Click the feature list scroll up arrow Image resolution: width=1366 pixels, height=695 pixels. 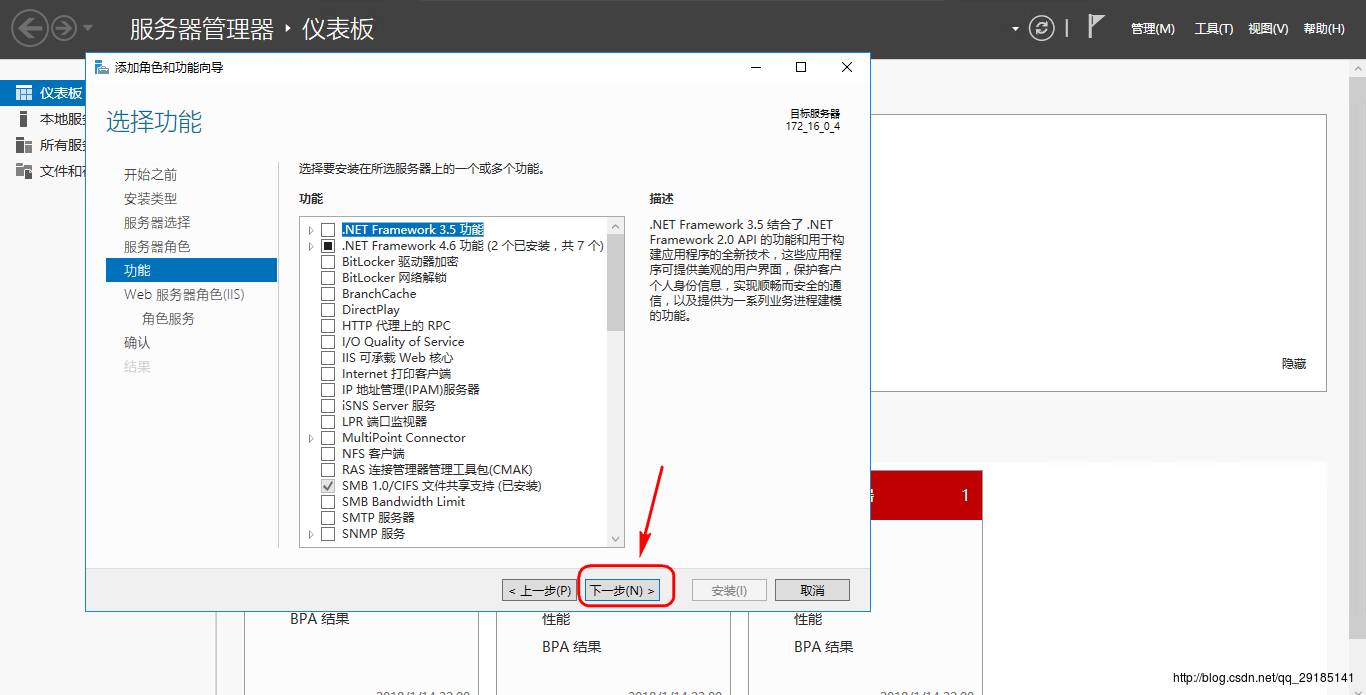[x=615, y=225]
